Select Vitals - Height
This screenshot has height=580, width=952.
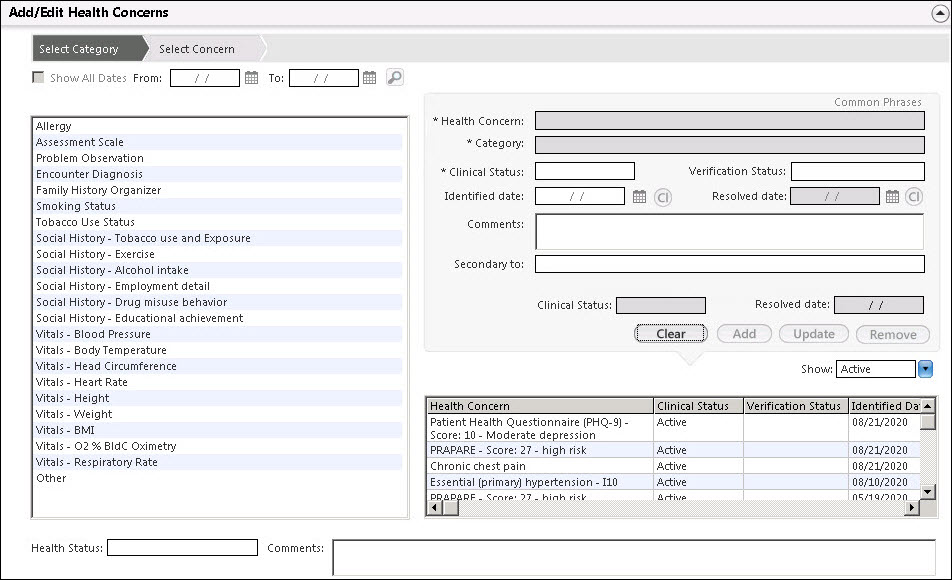[x=219, y=398]
